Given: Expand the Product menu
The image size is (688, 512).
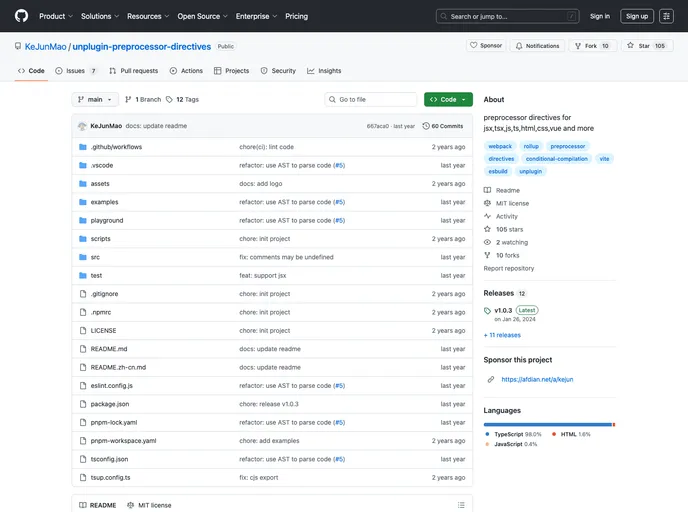Looking at the screenshot, I should [56, 16].
